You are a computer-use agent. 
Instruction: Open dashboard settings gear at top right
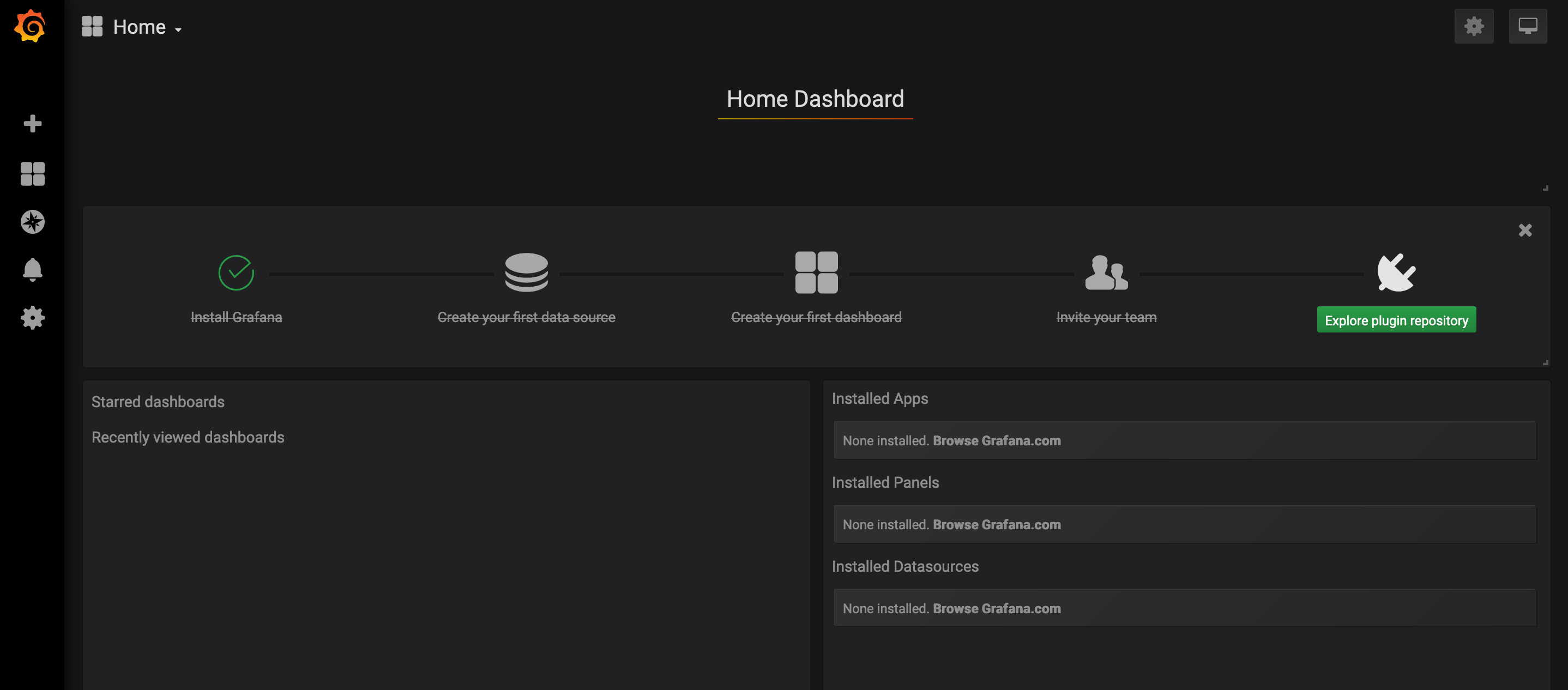tap(1474, 26)
